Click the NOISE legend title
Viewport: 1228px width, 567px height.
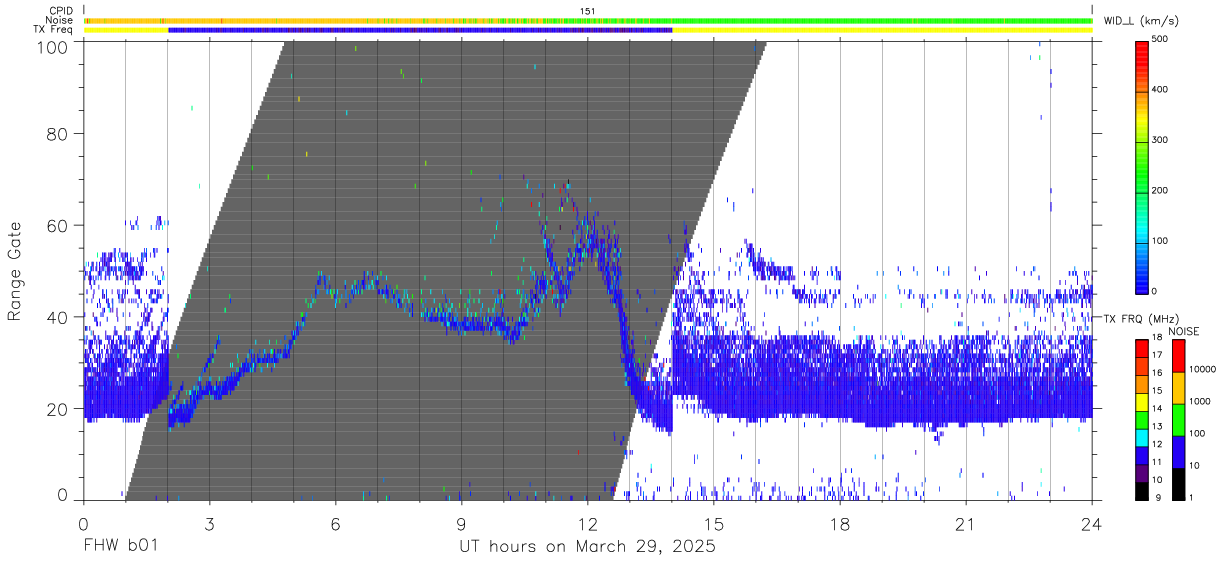coord(1183,331)
